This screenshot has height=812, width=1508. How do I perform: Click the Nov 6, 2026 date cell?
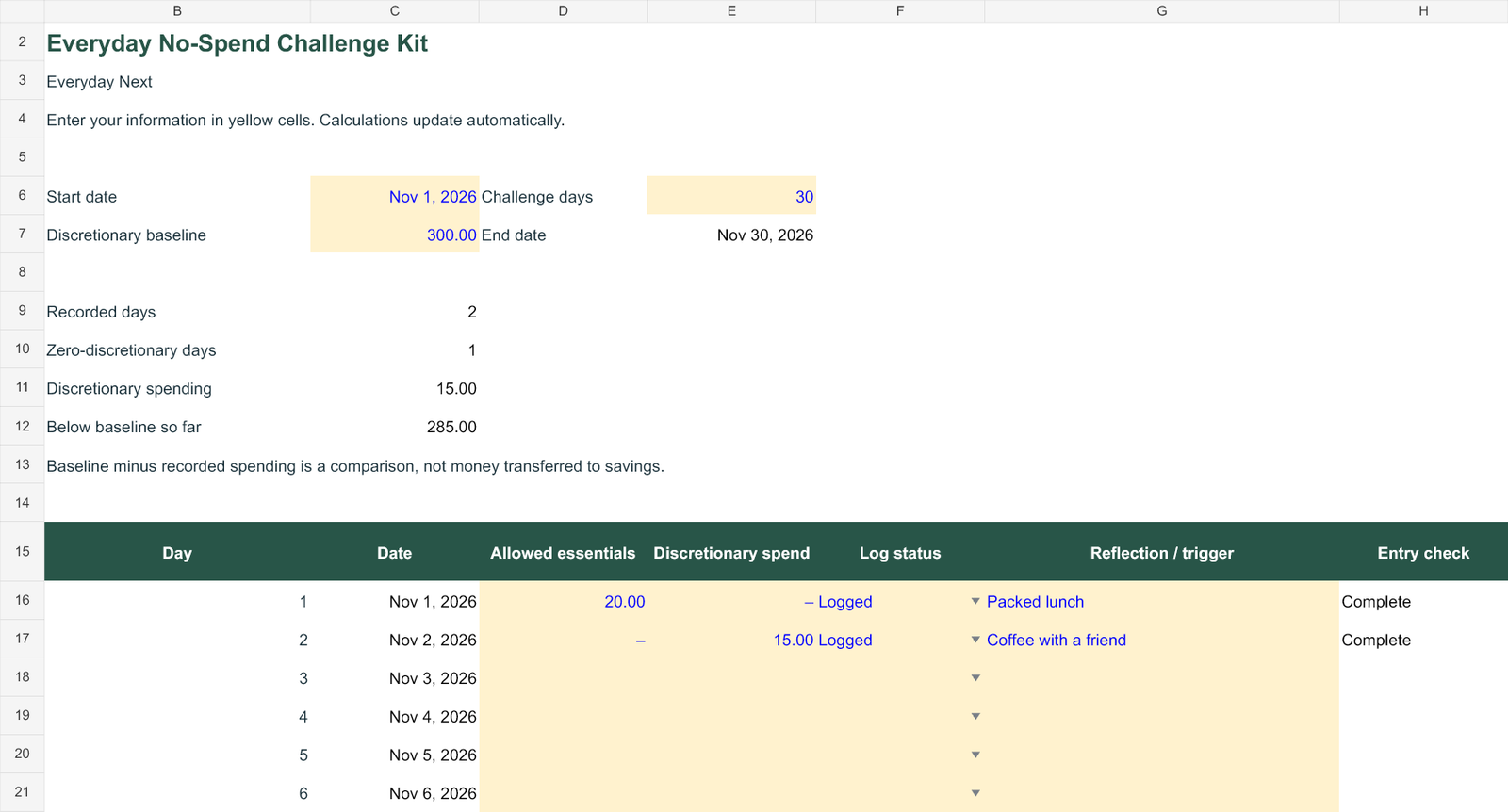[x=395, y=793]
